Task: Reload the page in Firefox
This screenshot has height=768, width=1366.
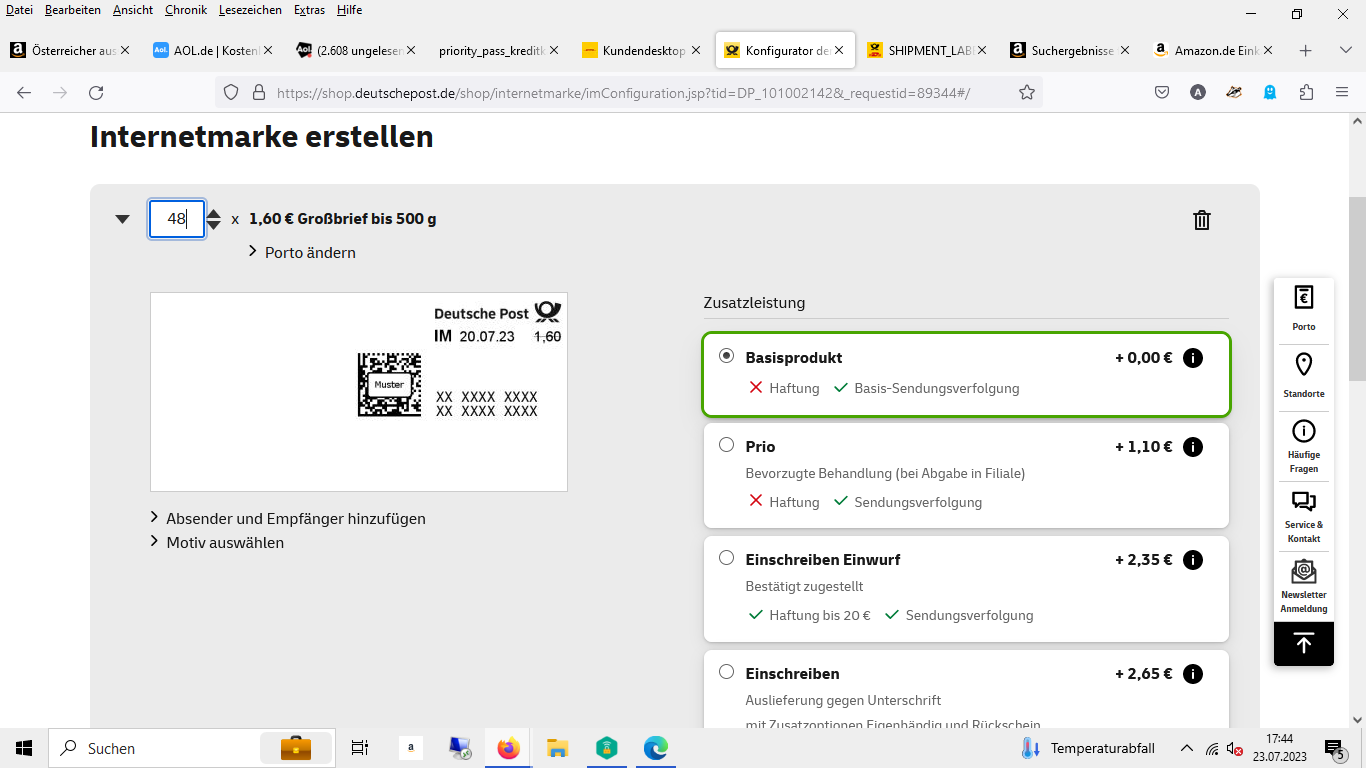Action: (x=96, y=92)
